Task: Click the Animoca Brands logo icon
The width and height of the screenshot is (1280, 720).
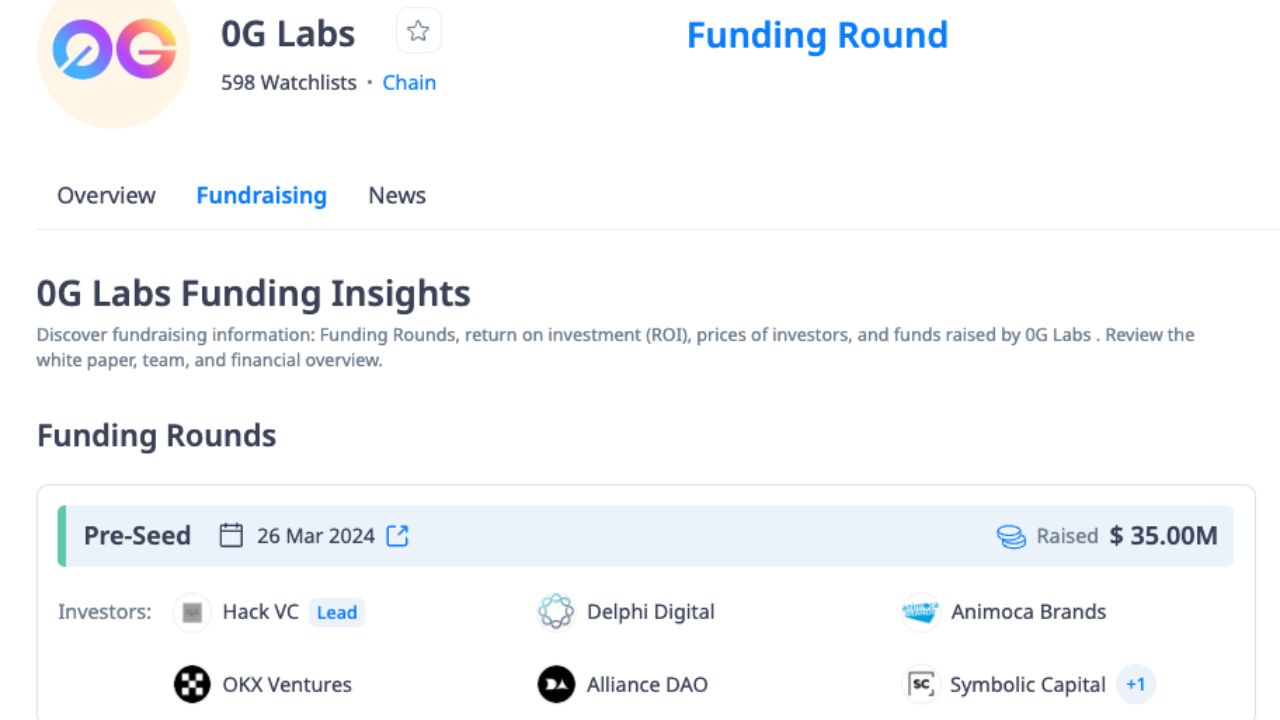Action: point(920,612)
